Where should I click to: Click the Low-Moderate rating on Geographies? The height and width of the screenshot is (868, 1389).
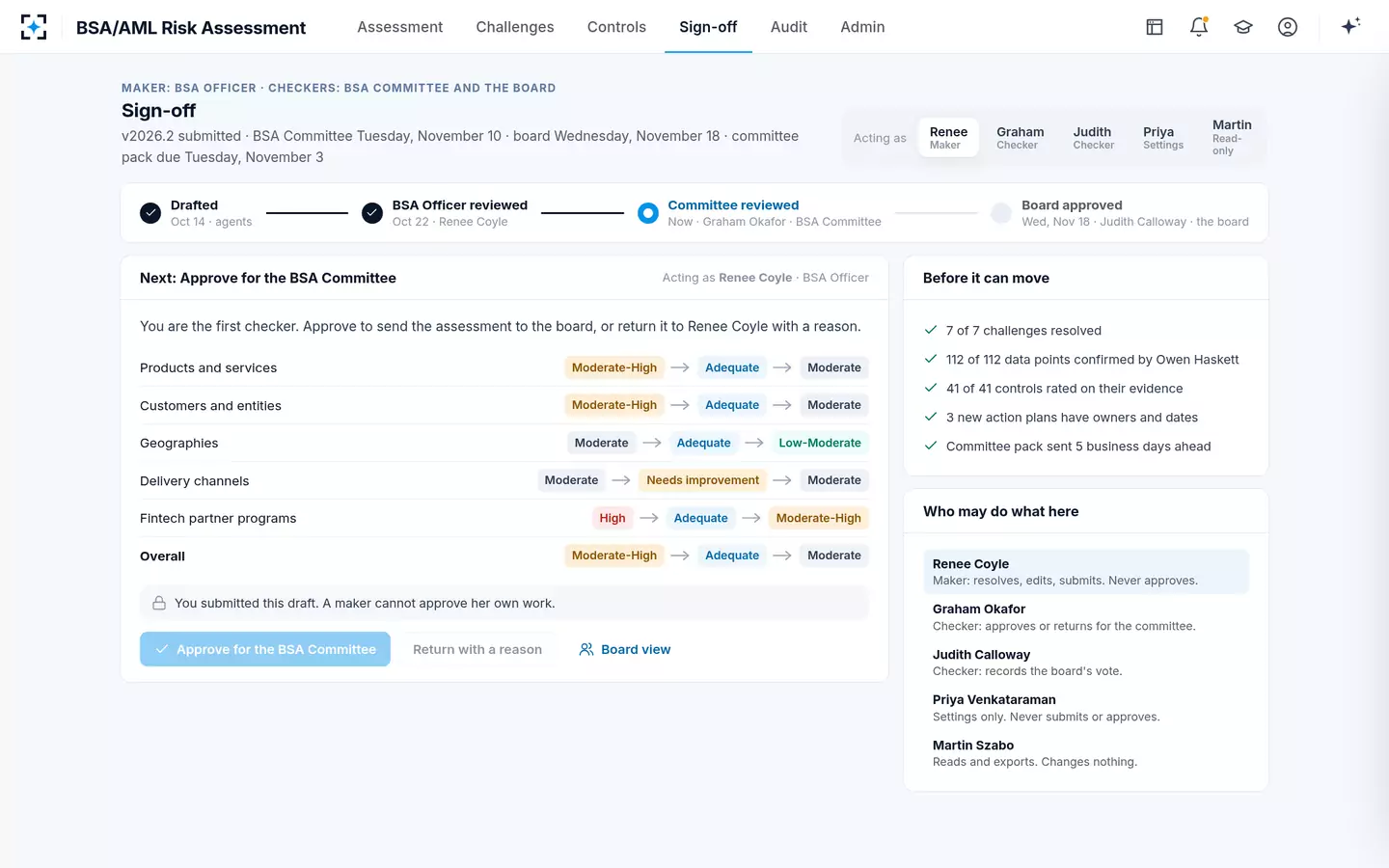point(820,443)
